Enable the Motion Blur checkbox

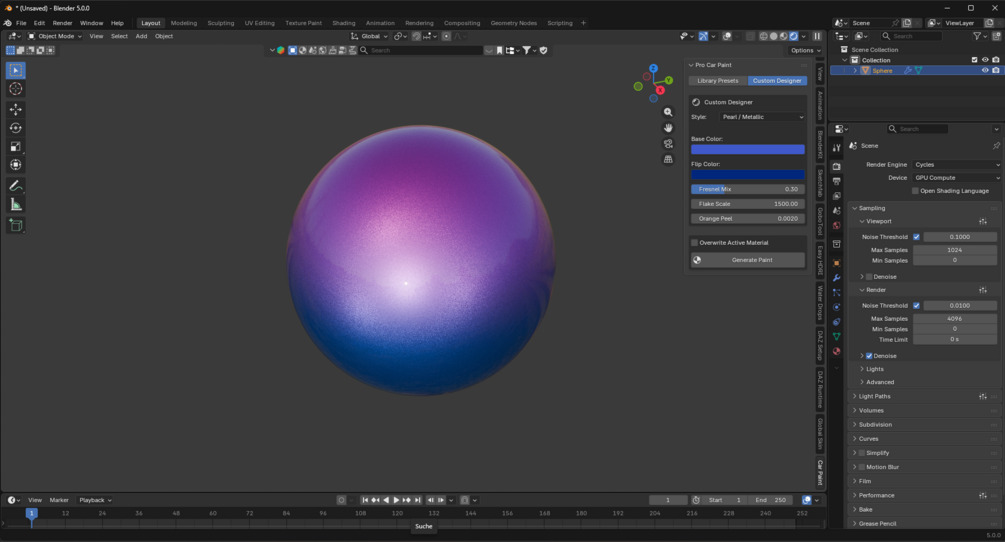pyautogui.click(x=862, y=467)
